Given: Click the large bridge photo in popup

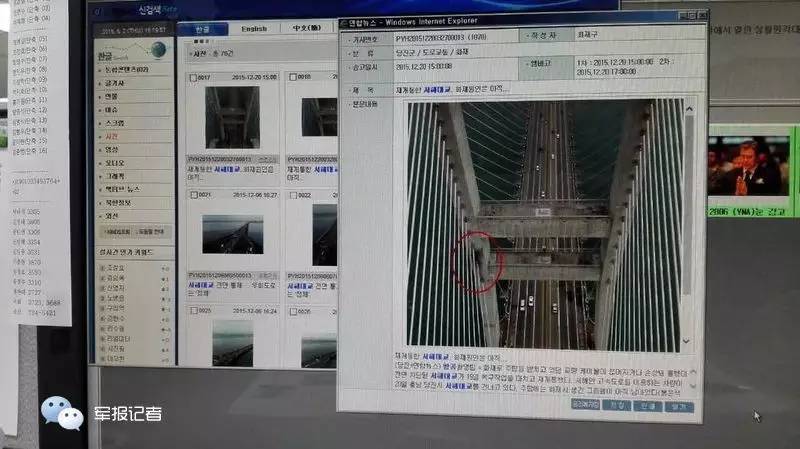Looking at the screenshot, I should (x=544, y=225).
